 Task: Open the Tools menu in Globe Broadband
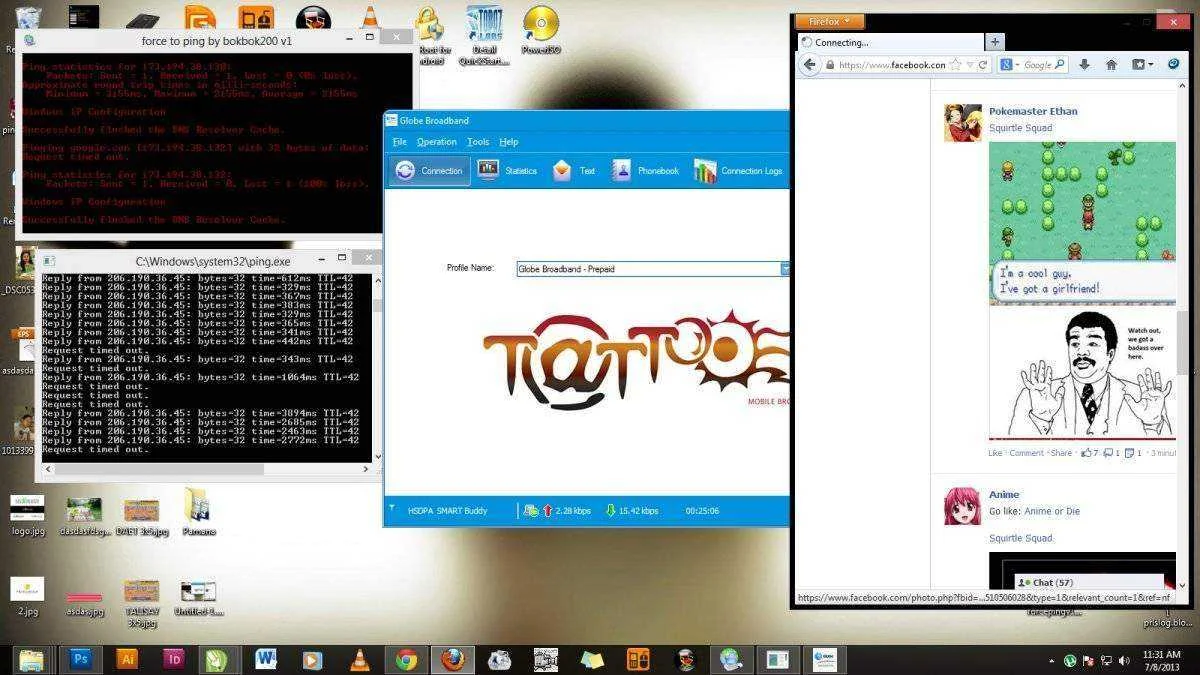pyautogui.click(x=479, y=142)
